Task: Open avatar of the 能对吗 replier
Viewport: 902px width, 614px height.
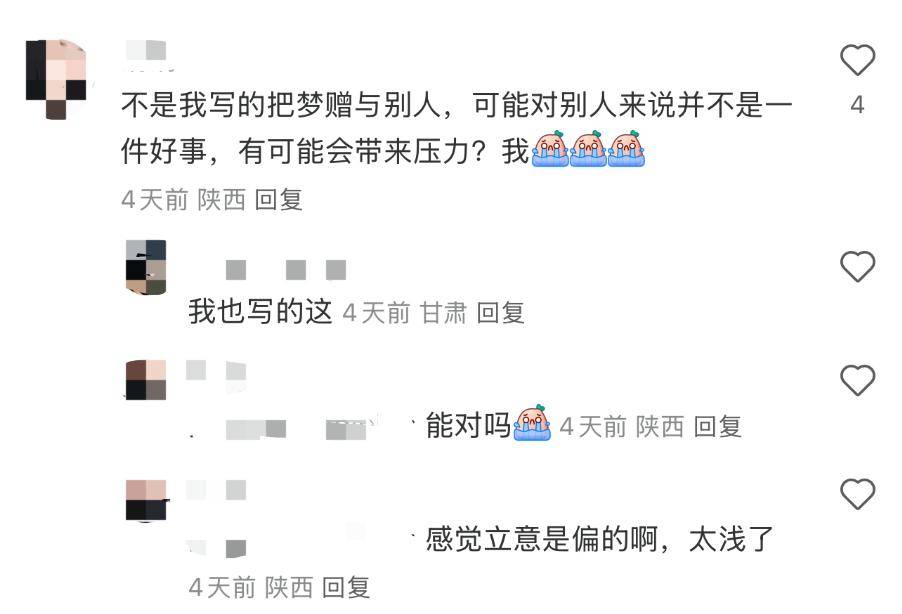Action: 146,380
